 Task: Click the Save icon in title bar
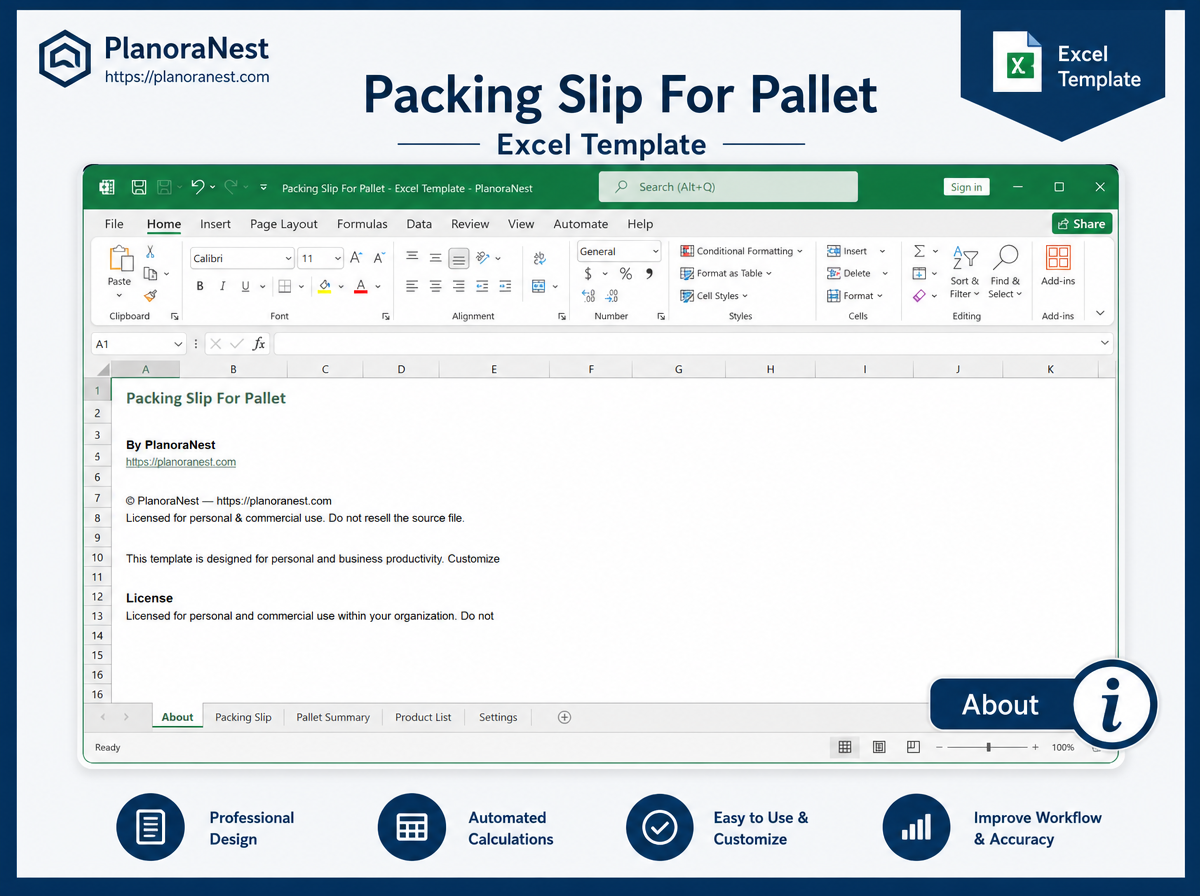coord(139,187)
